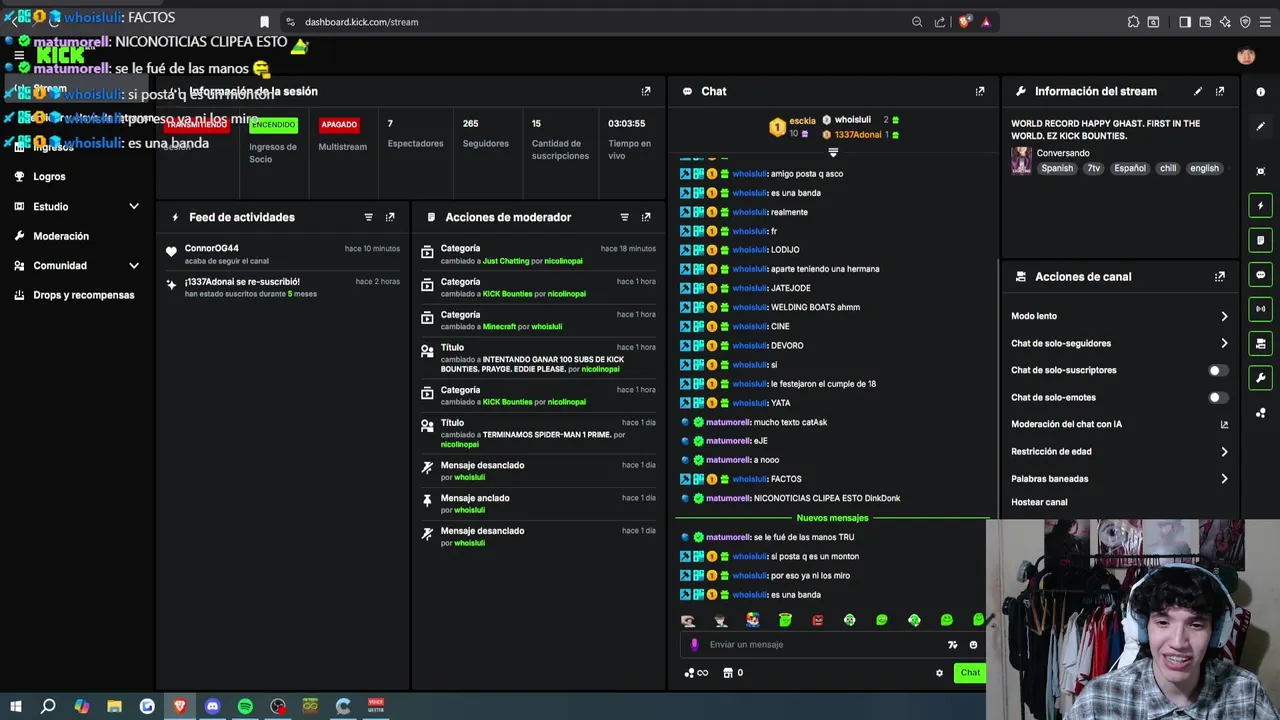Open the Windows Start menu
The width and height of the screenshot is (1280, 720).
tap(16, 706)
